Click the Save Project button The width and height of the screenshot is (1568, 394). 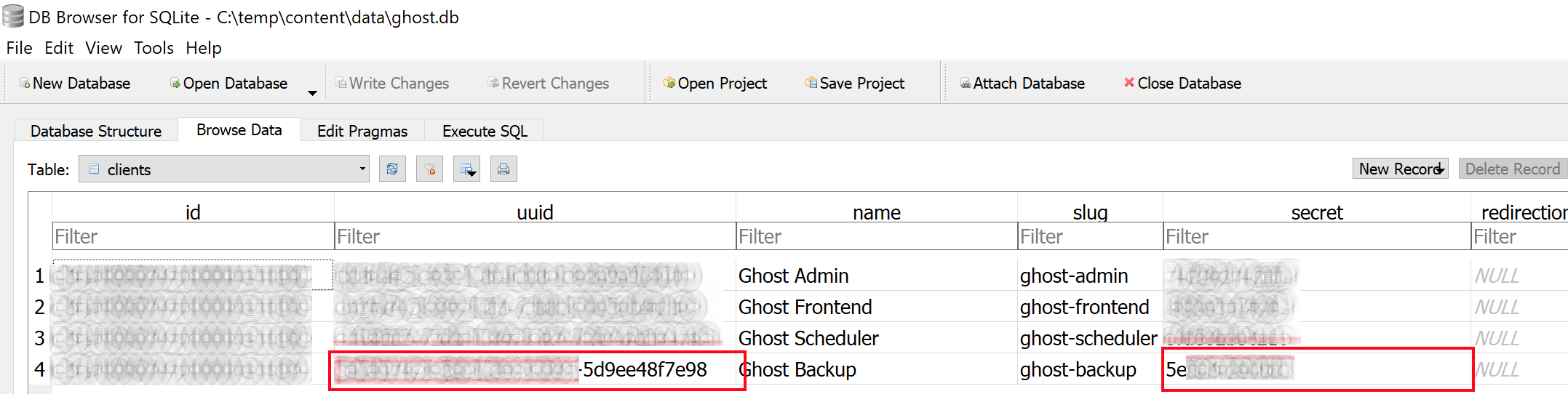click(855, 84)
